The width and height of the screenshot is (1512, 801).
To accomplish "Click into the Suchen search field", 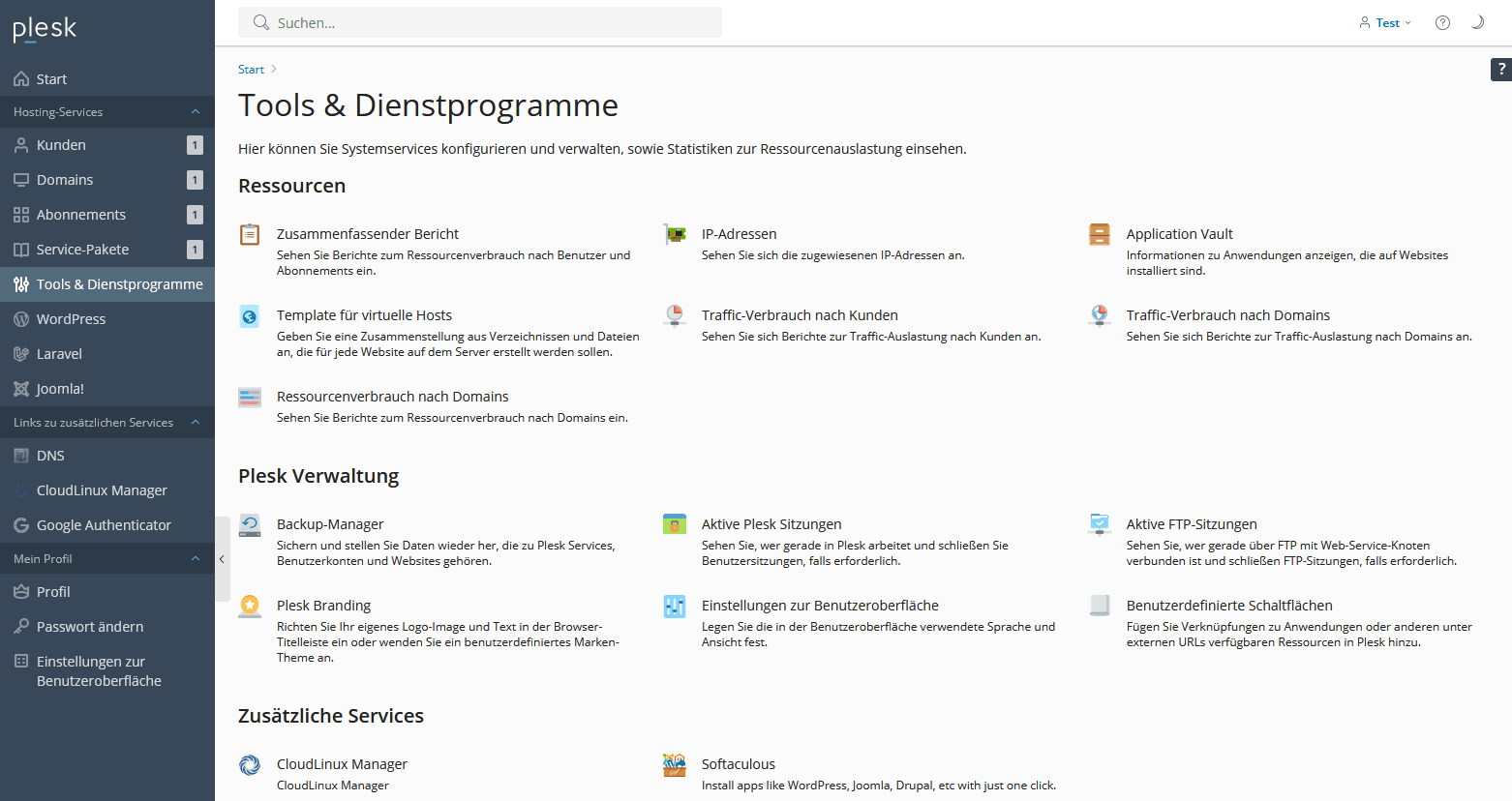I will tap(484, 23).
